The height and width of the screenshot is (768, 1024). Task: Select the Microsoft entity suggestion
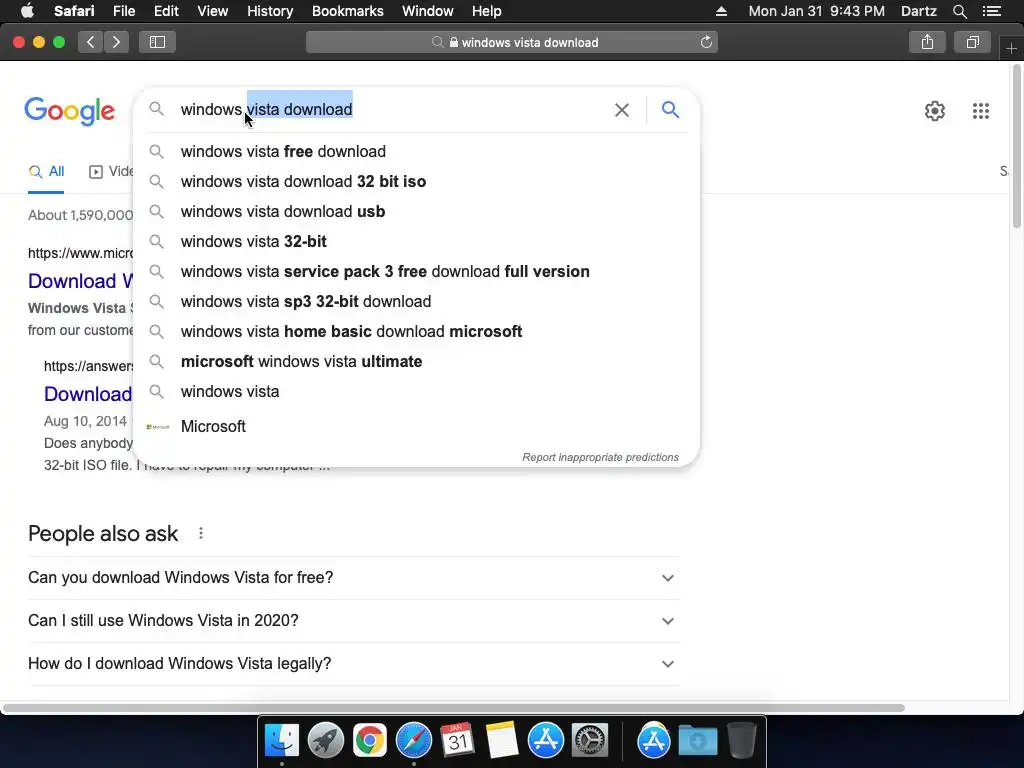416,426
